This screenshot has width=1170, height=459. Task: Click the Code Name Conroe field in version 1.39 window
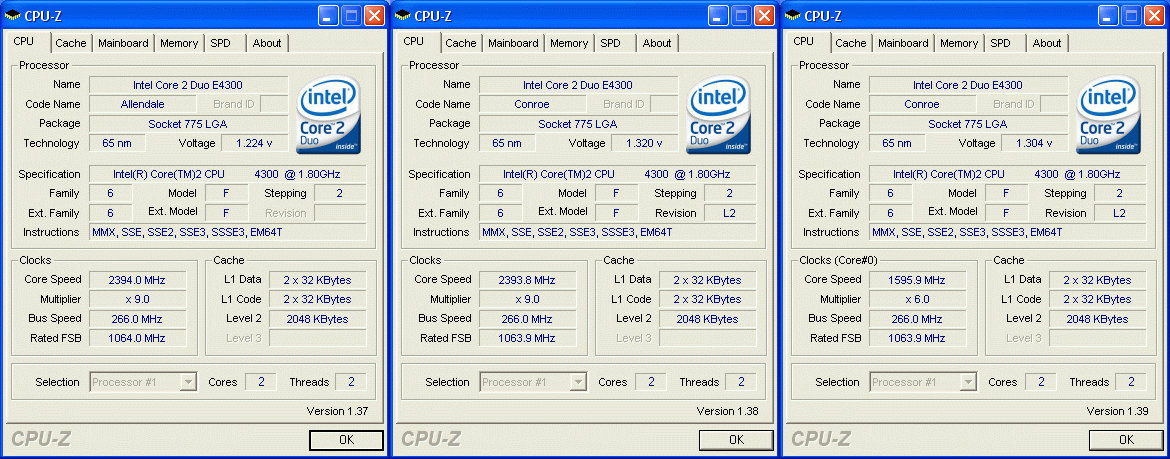click(923, 104)
